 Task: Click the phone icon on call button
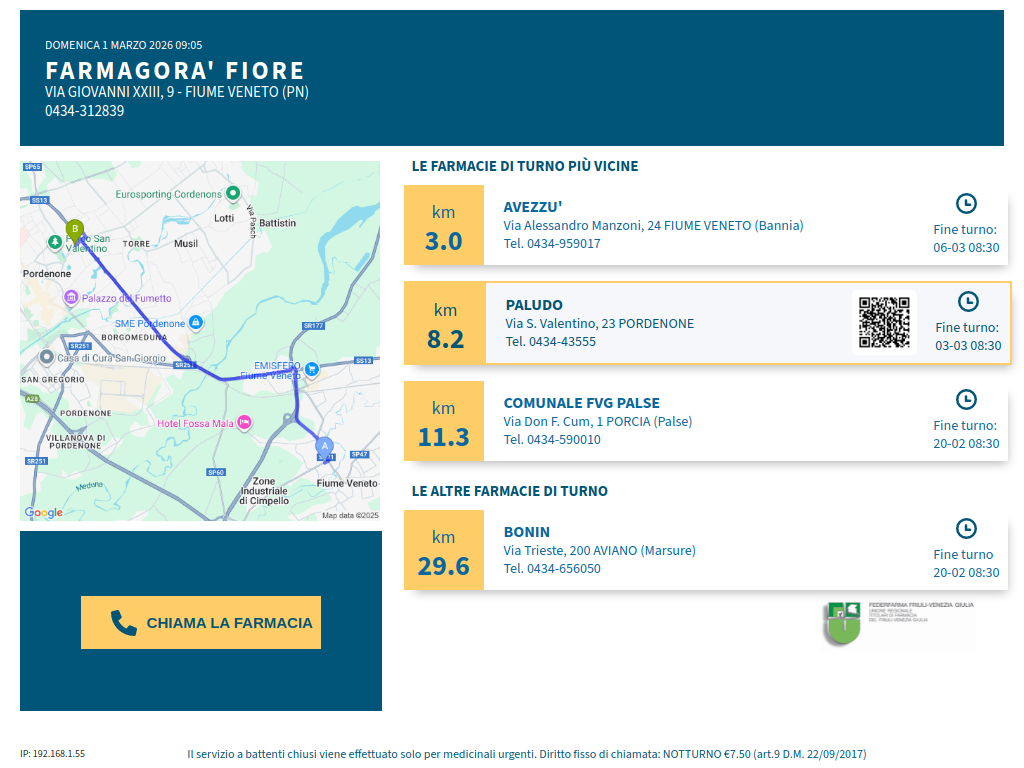(x=123, y=623)
